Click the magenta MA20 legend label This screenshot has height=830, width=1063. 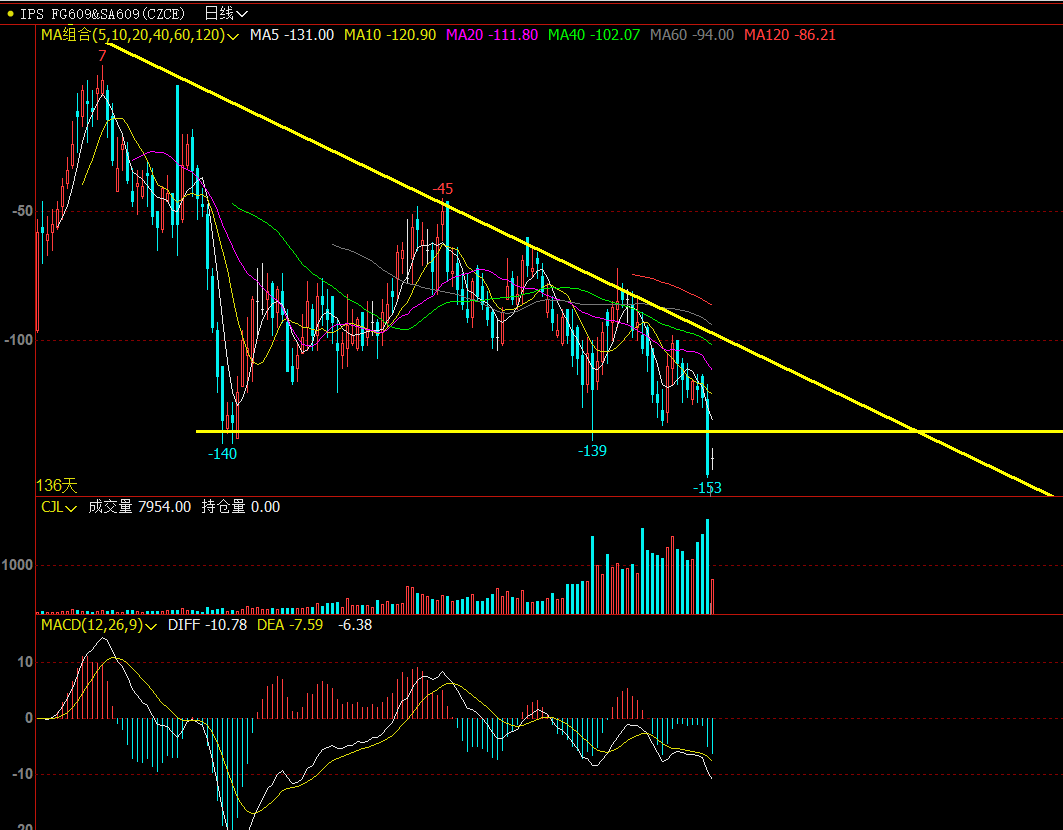point(491,35)
